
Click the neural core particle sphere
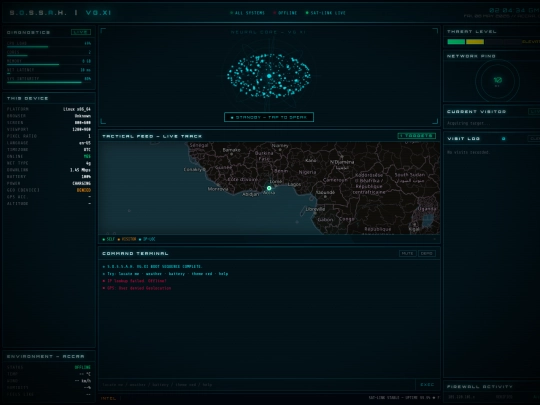click(x=269, y=76)
